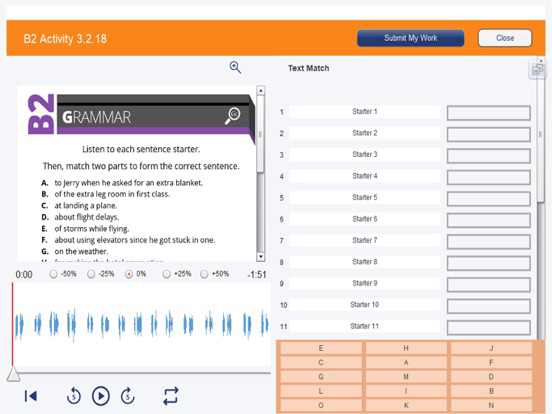This screenshot has height=414, width=552.
Task: Click the answer box for Starter 1
Action: (x=489, y=113)
